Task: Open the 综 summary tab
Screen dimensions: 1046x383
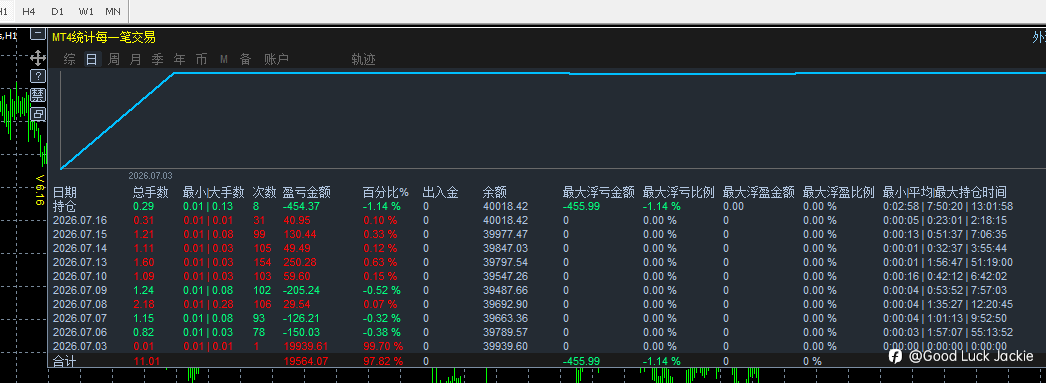Action: tap(69, 59)
